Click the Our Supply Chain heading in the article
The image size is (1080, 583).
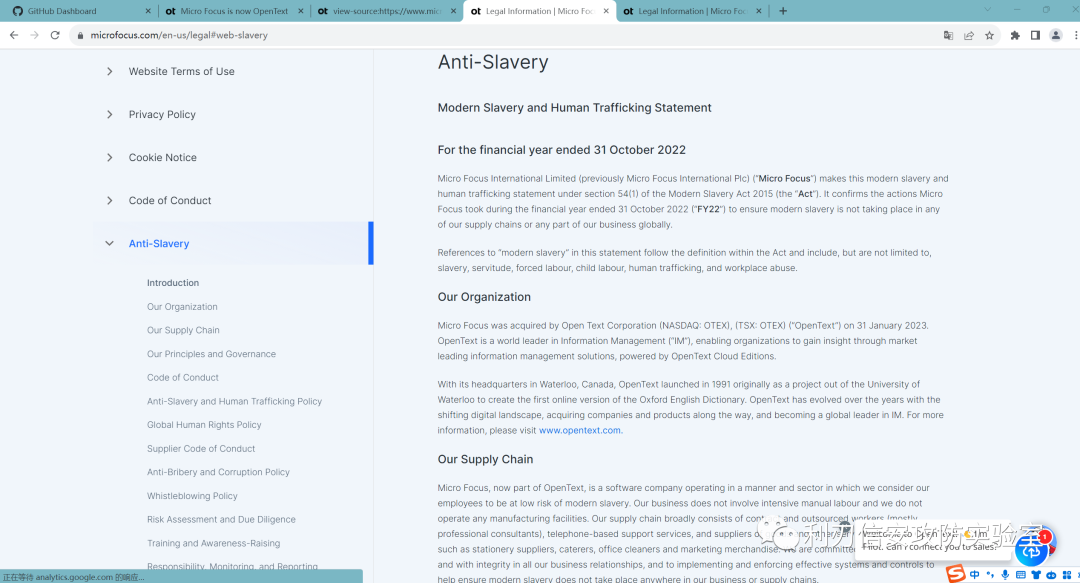(x=486, y=460)
